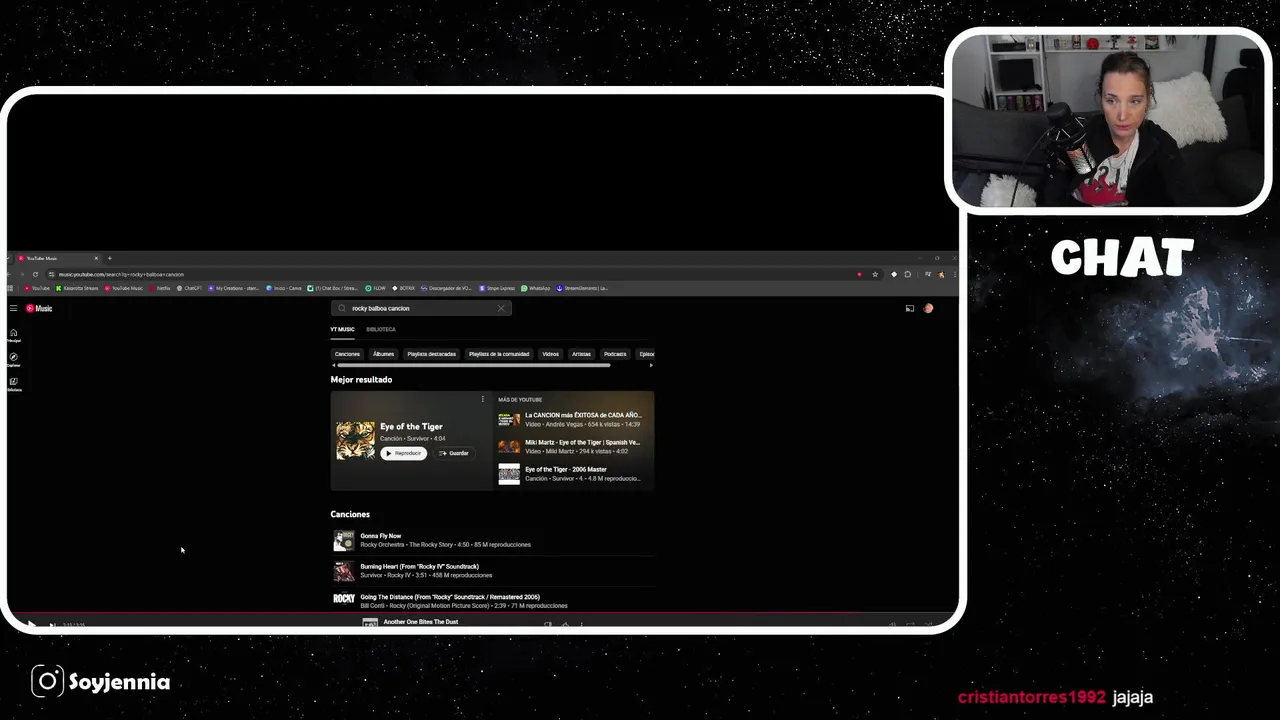Screen dimensions: 1280x720
Task: Click in the search field text
Action: (381, 308)
